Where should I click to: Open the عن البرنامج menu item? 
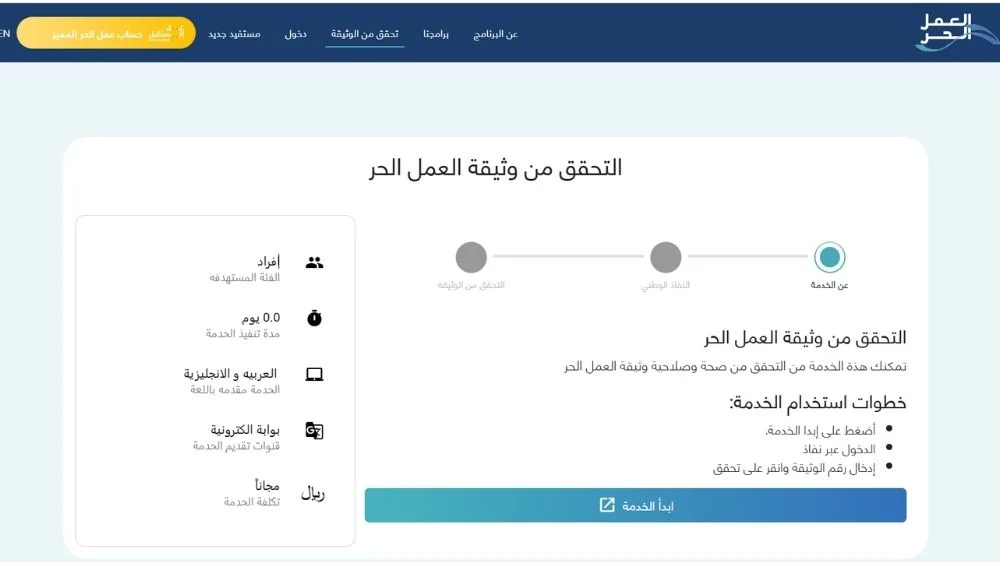[x=496, y=34]
